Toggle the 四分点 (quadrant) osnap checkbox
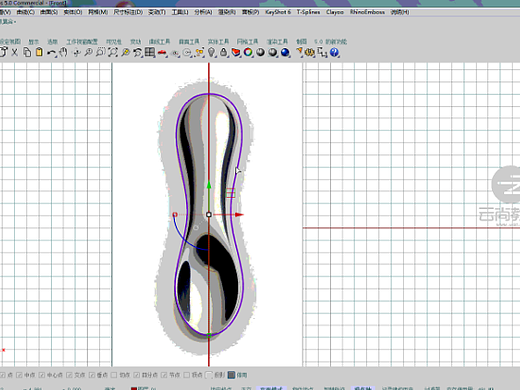Image resolution: width=520 pixels, height=390 pixels. click(x=137, y=375)
